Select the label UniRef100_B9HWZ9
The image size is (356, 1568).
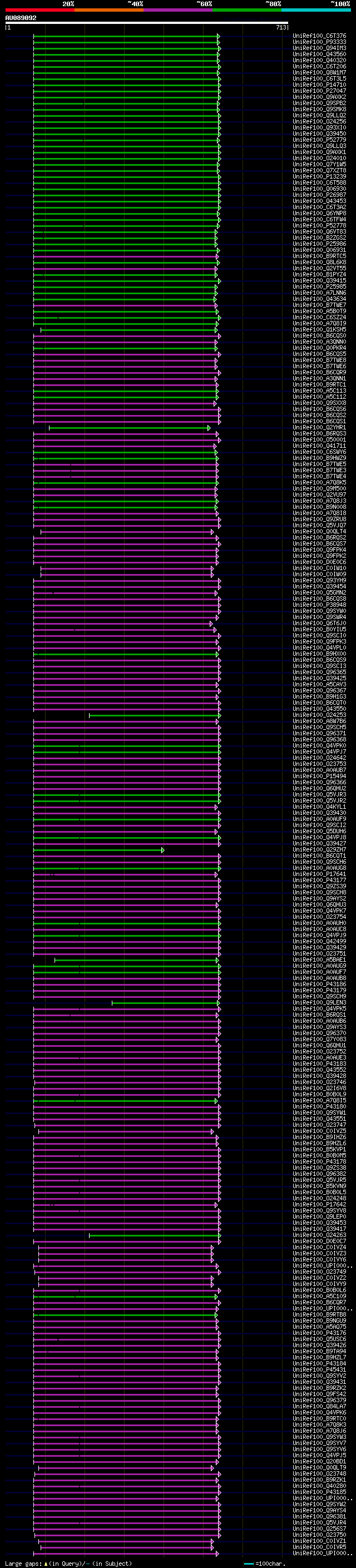319,458
